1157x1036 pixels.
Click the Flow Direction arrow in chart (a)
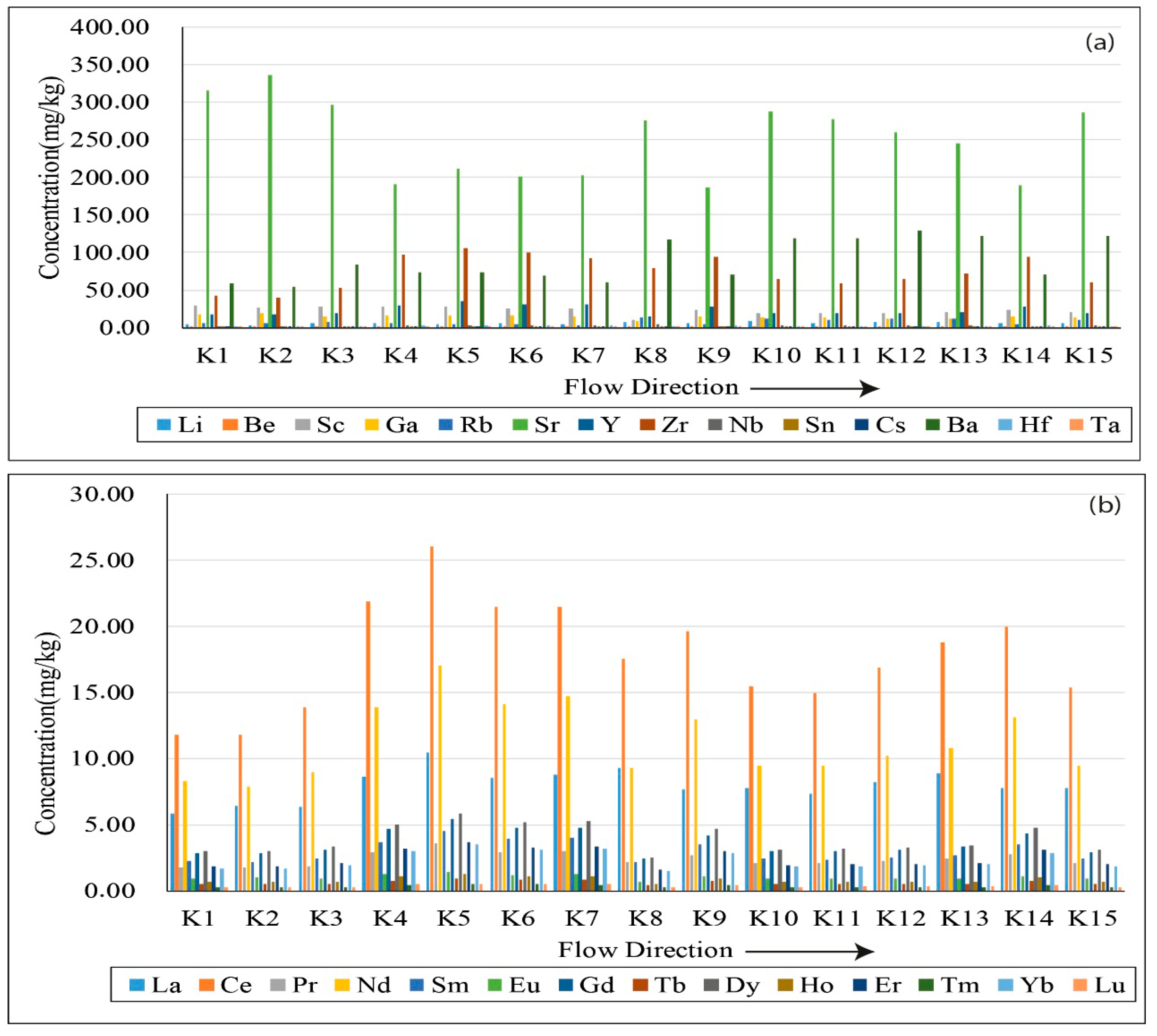815,389
